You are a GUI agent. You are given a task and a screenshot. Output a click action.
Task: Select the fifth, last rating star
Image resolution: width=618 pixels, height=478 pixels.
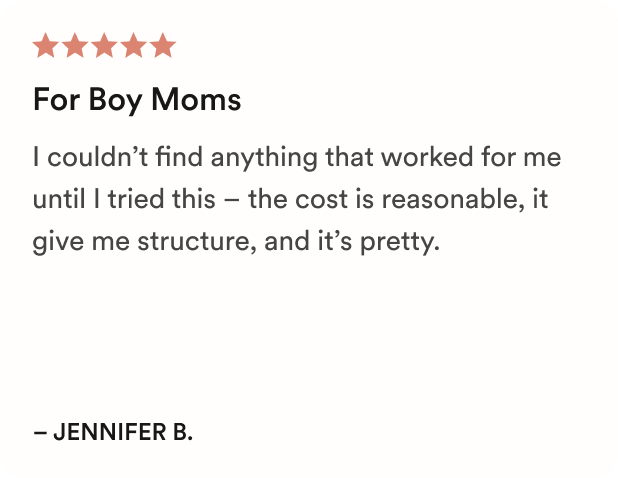[162, 45]
